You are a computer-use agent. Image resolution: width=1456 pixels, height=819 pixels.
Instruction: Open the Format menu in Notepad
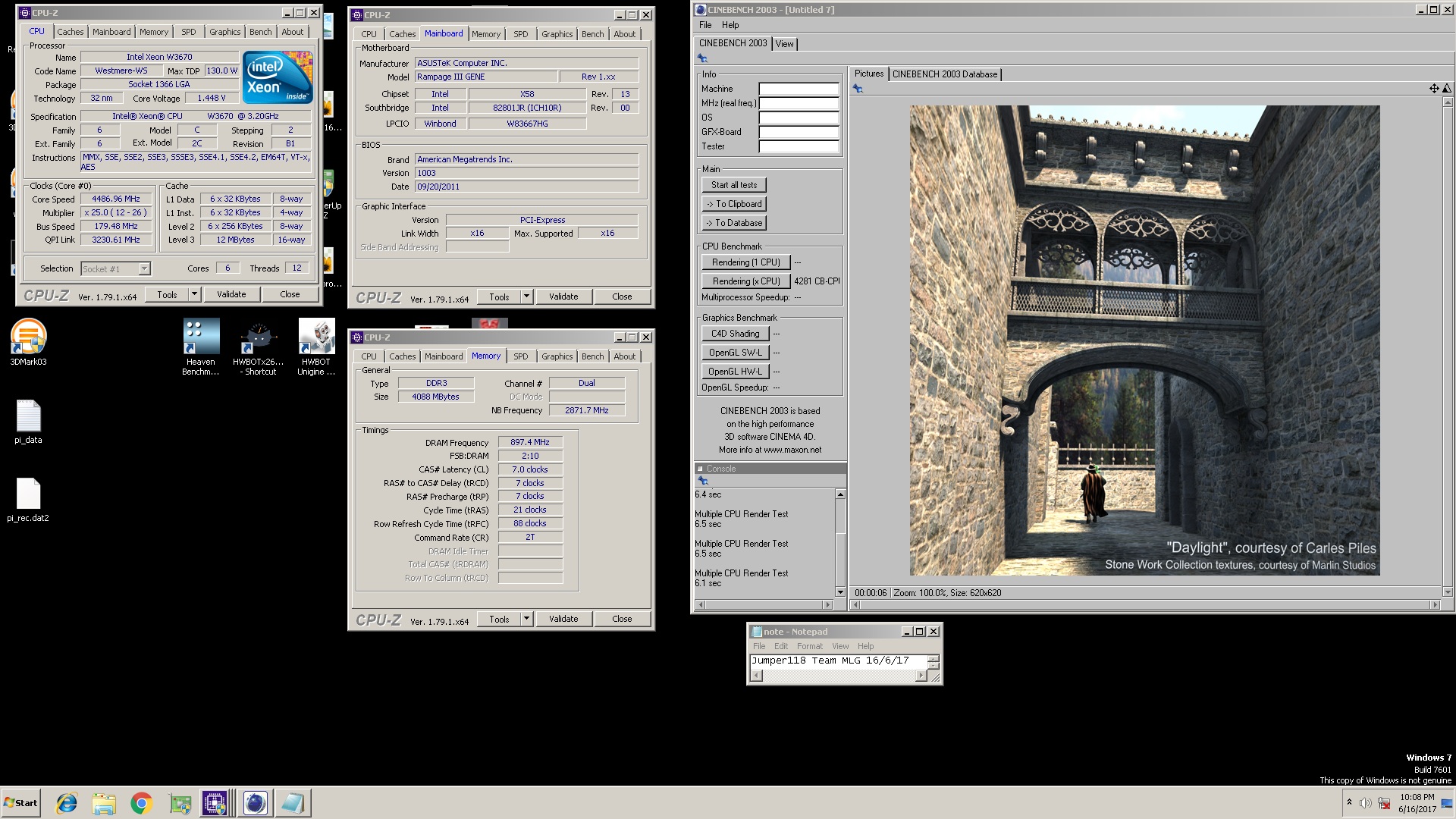pos(809,646)
